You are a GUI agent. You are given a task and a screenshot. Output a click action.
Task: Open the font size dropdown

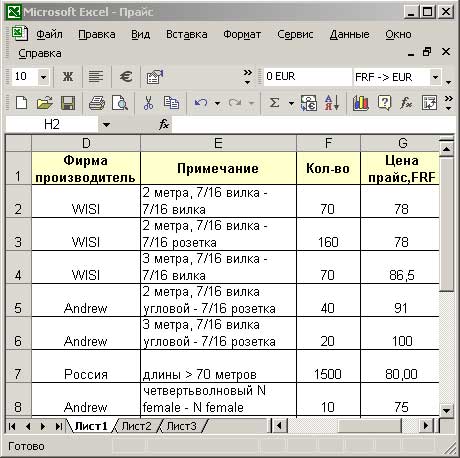43,77
